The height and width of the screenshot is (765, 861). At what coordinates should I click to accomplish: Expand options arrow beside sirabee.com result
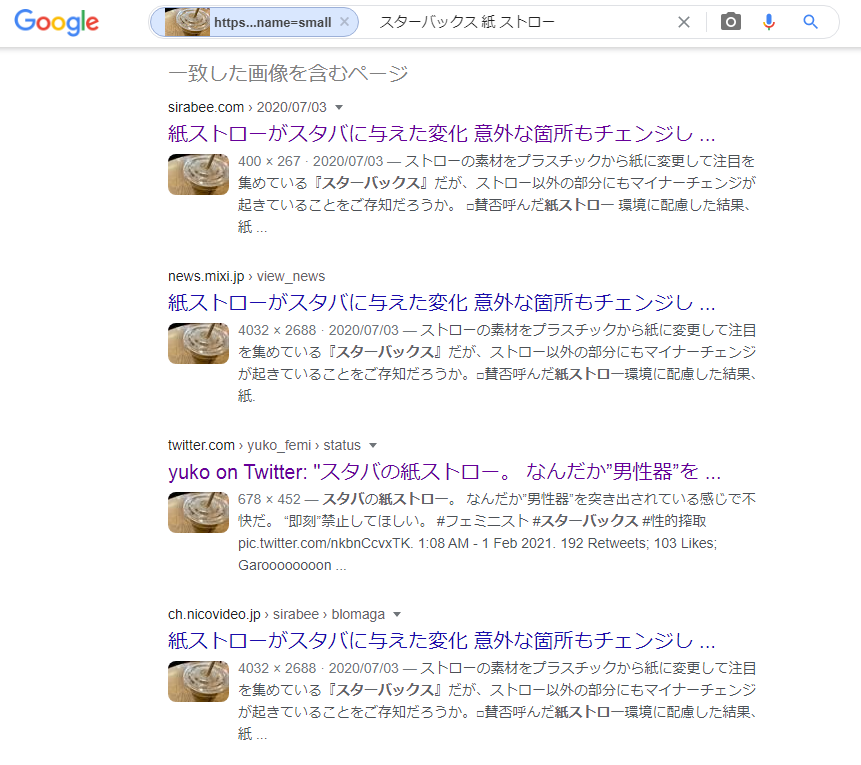coord(339,107)
